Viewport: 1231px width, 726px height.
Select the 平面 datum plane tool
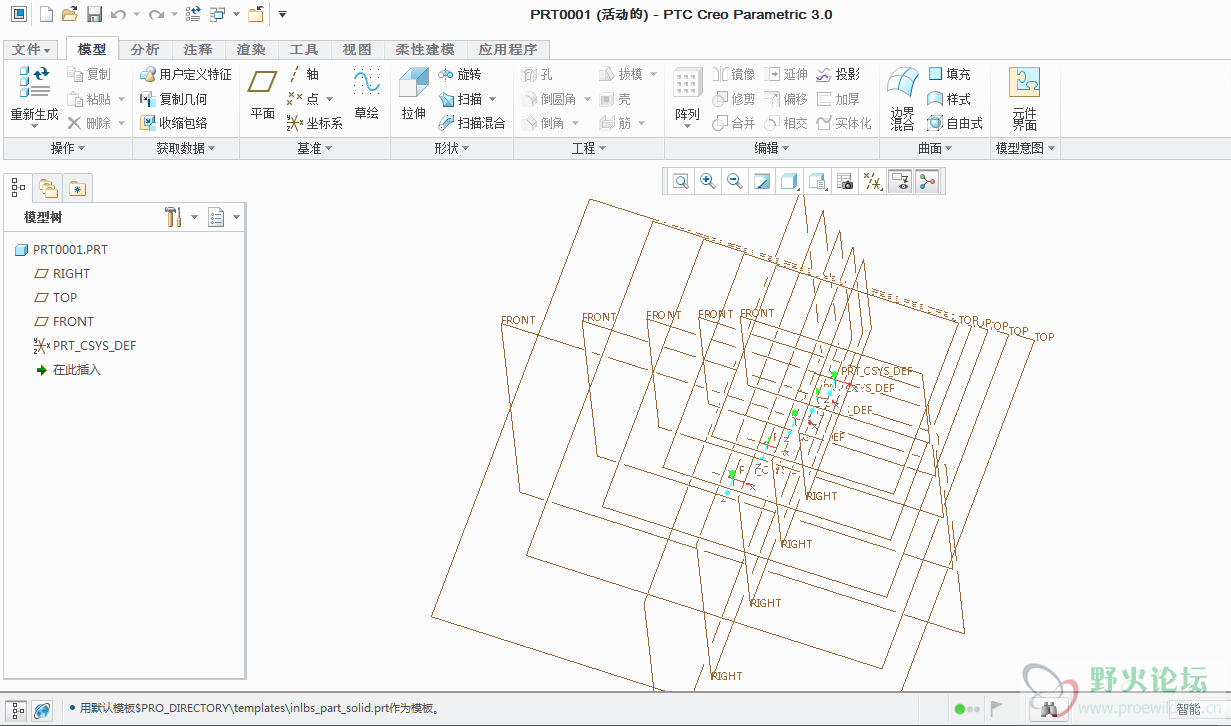(263, 97)
